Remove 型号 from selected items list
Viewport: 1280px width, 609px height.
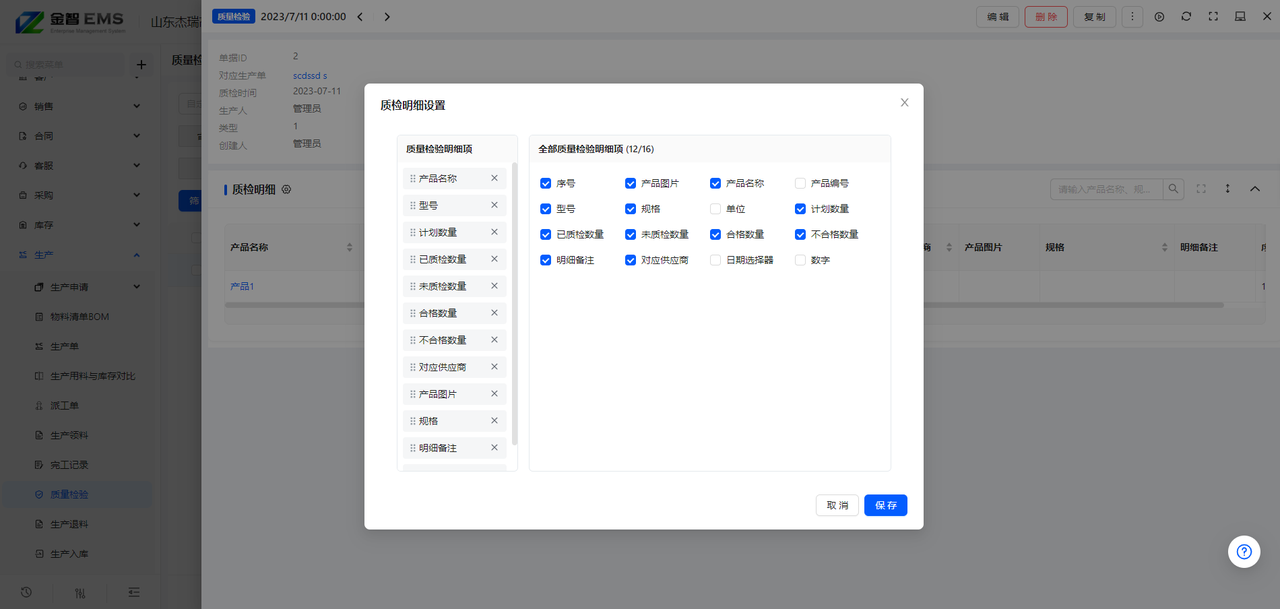click(x=494, y=205)
